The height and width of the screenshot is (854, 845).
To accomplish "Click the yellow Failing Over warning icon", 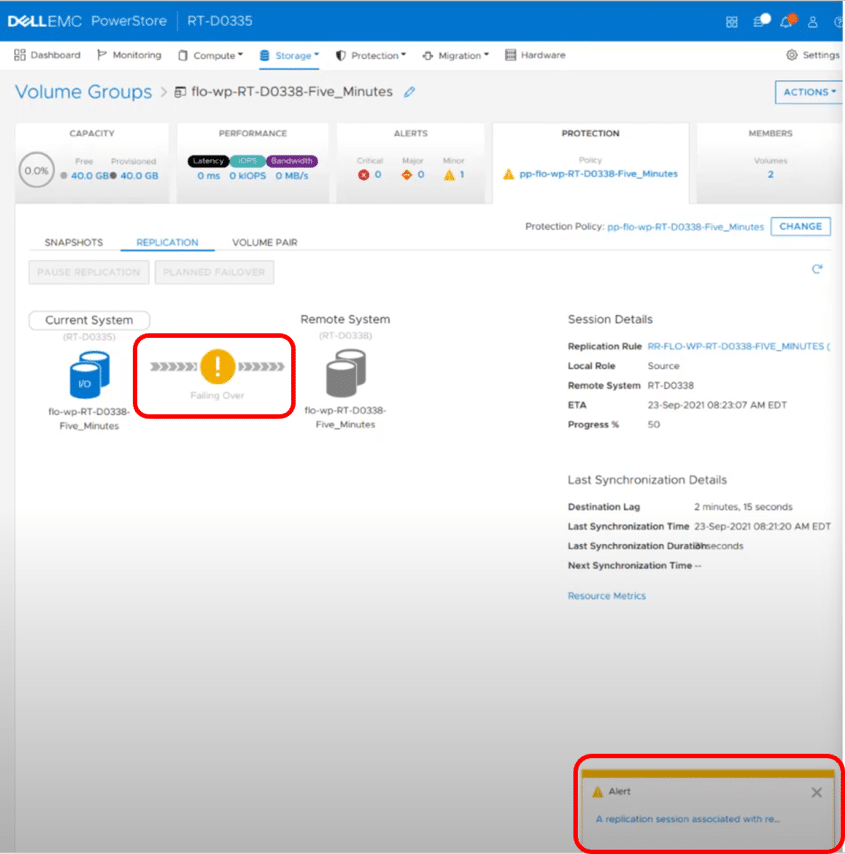I will coord(217,367).
